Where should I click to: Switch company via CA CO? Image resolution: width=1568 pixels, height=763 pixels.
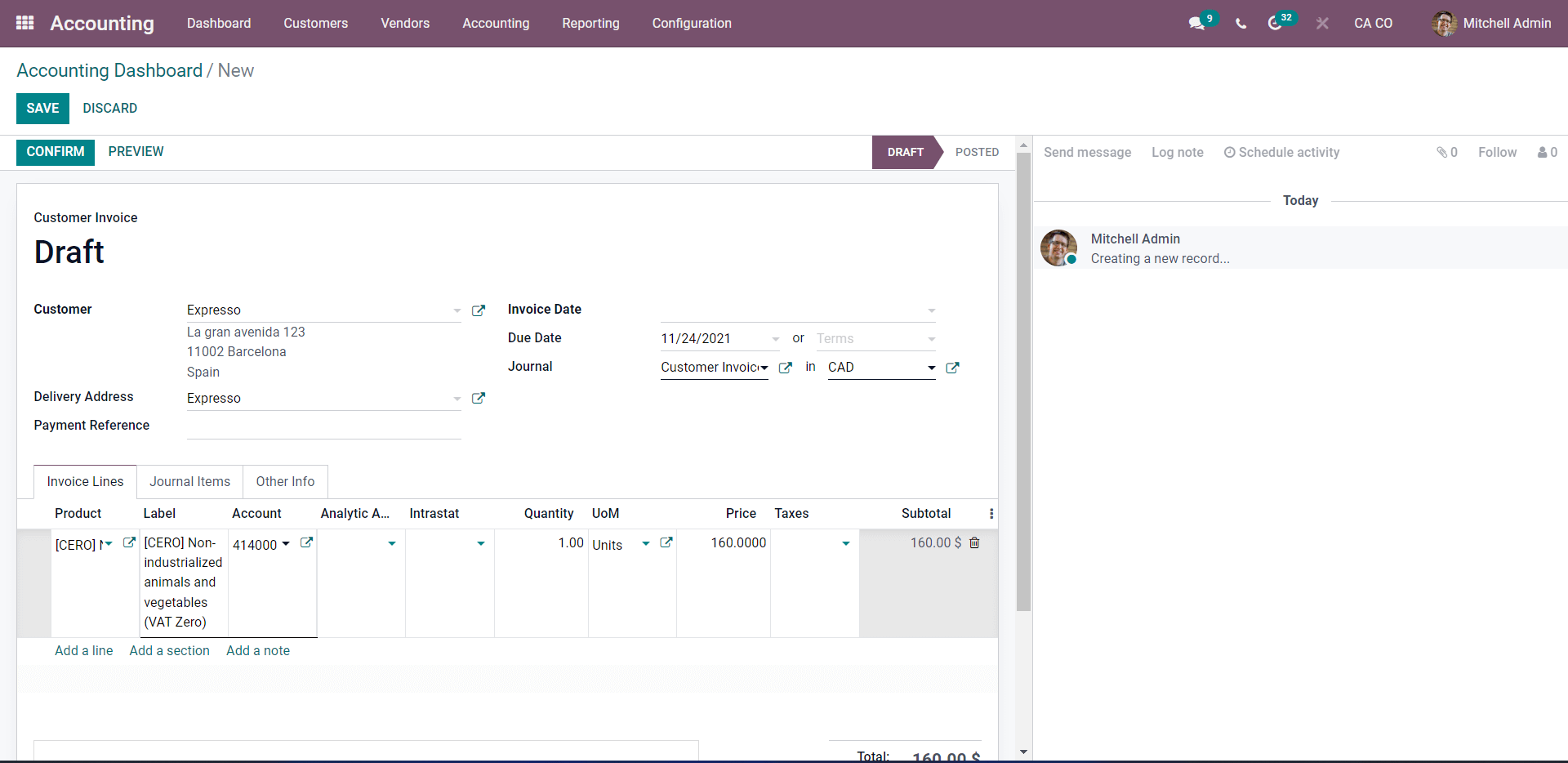click(1373, 23)
